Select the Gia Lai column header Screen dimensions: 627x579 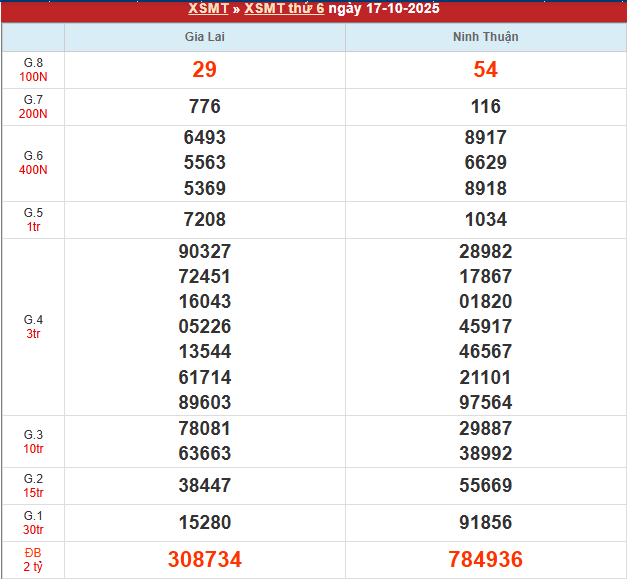click(204, 37)
